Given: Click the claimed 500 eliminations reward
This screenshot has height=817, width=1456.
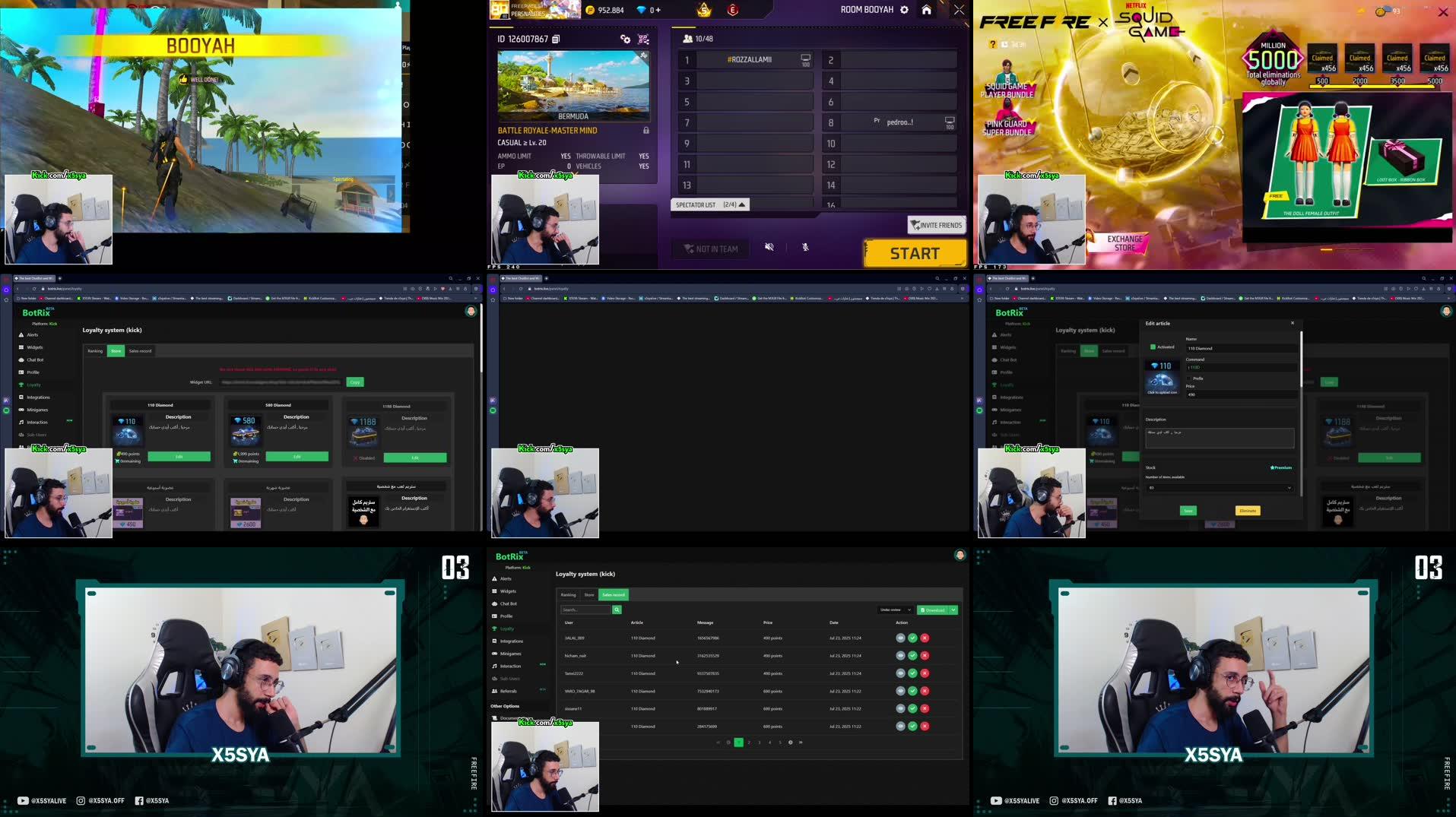Looking at the screenshot, I should (x=1322, y=59).
